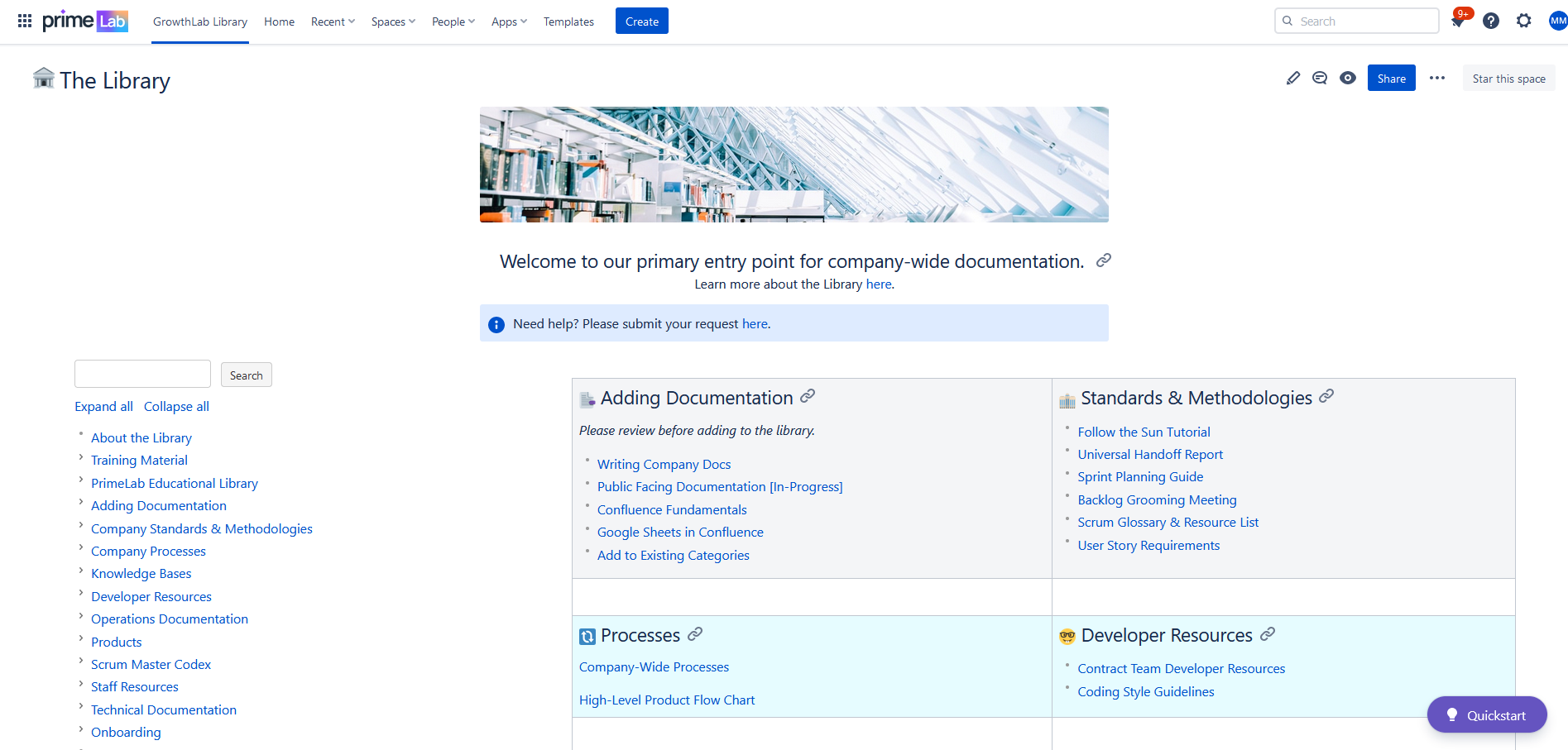Open the Apps dropdown menu
This screenshot has width=1568, height=750.
(509, 21)
